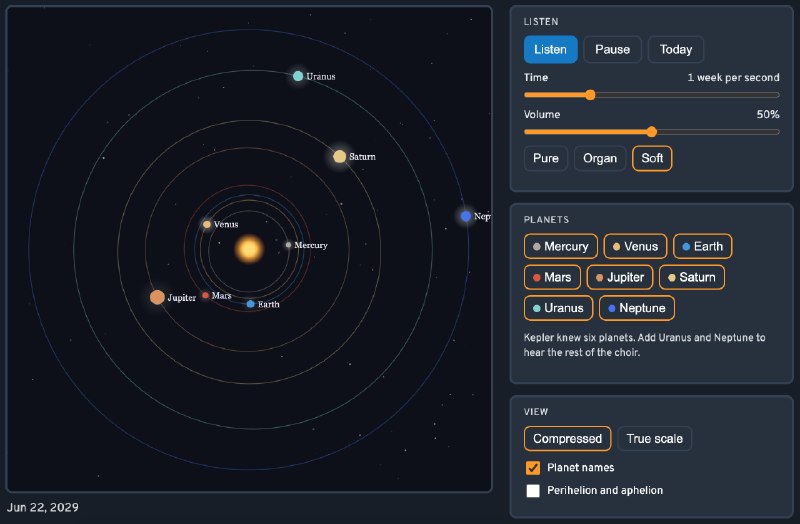The width and height of the screenshot is (800, 524).
Task: Toggle the Mercury planet chip off
Action: (x=560, y=246)
